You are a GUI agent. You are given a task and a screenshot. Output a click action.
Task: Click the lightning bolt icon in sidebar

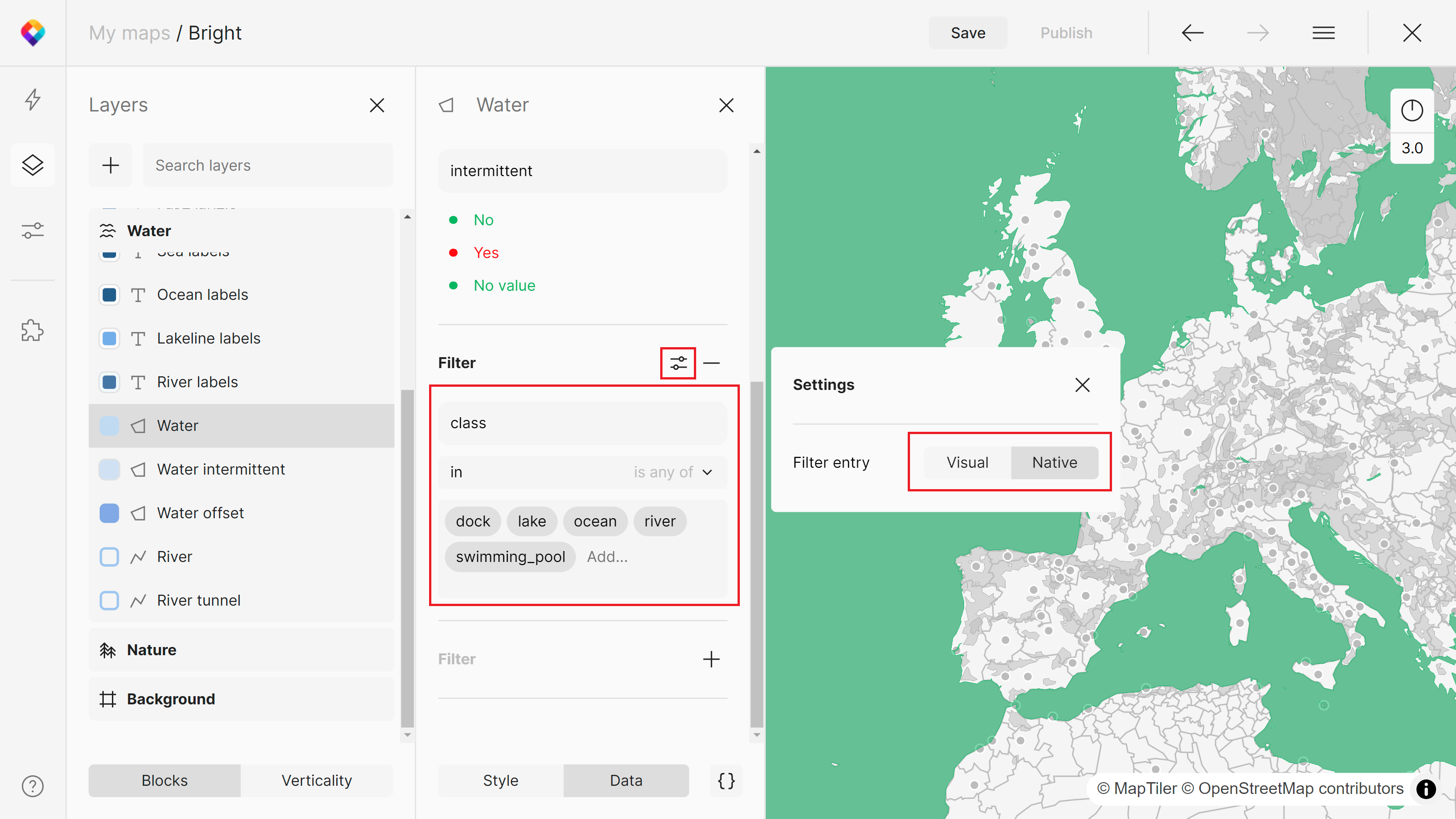33,100
